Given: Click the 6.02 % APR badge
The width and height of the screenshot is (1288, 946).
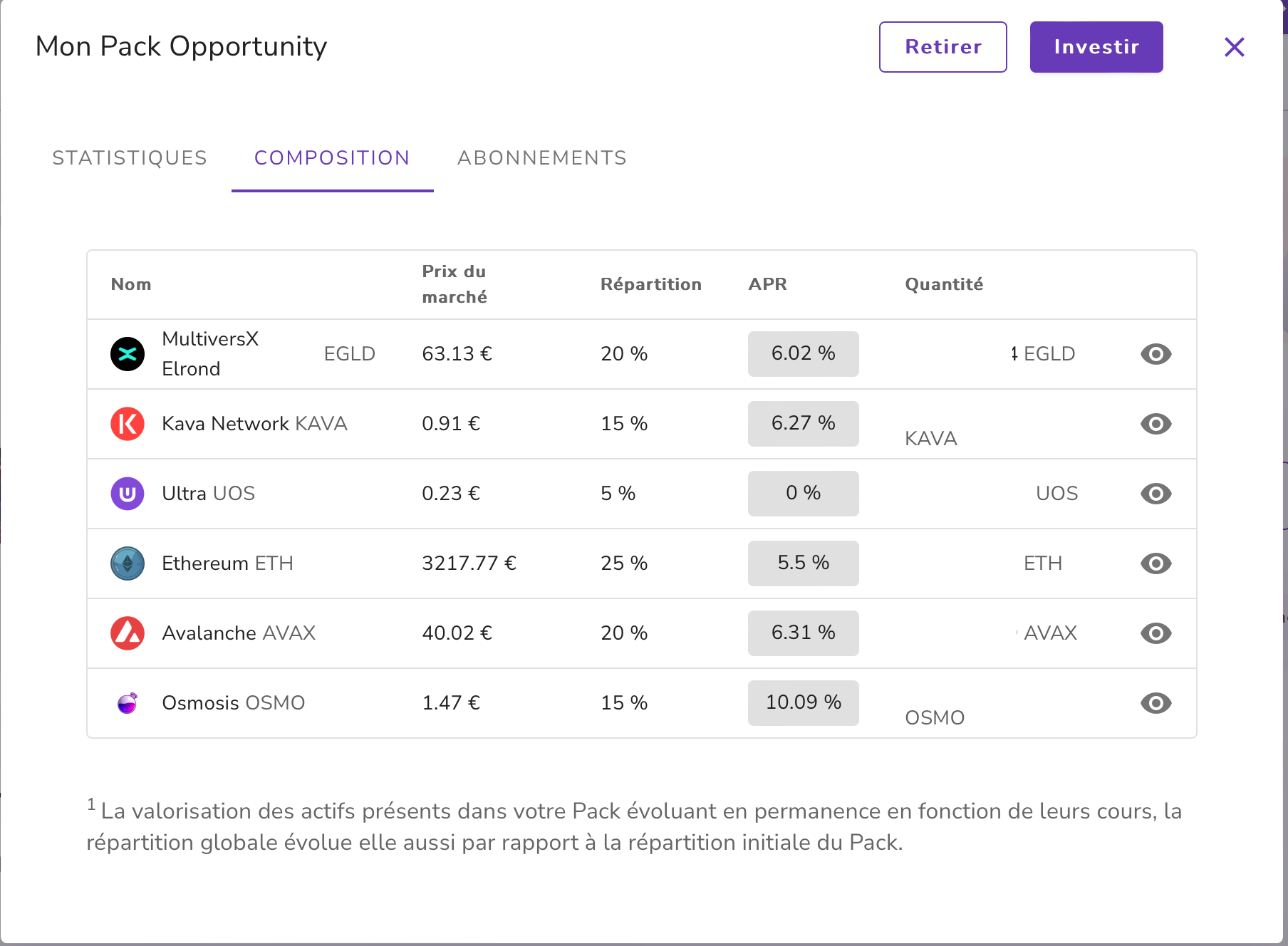Looking at the screenshot, I should (803, 354).
